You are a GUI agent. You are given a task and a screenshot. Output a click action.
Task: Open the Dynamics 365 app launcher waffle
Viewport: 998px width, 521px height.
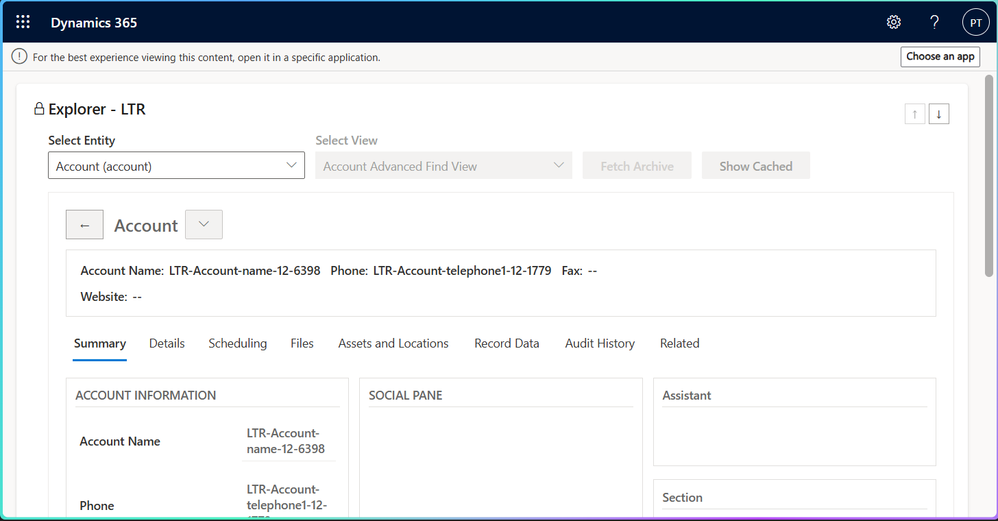point(23,22)
